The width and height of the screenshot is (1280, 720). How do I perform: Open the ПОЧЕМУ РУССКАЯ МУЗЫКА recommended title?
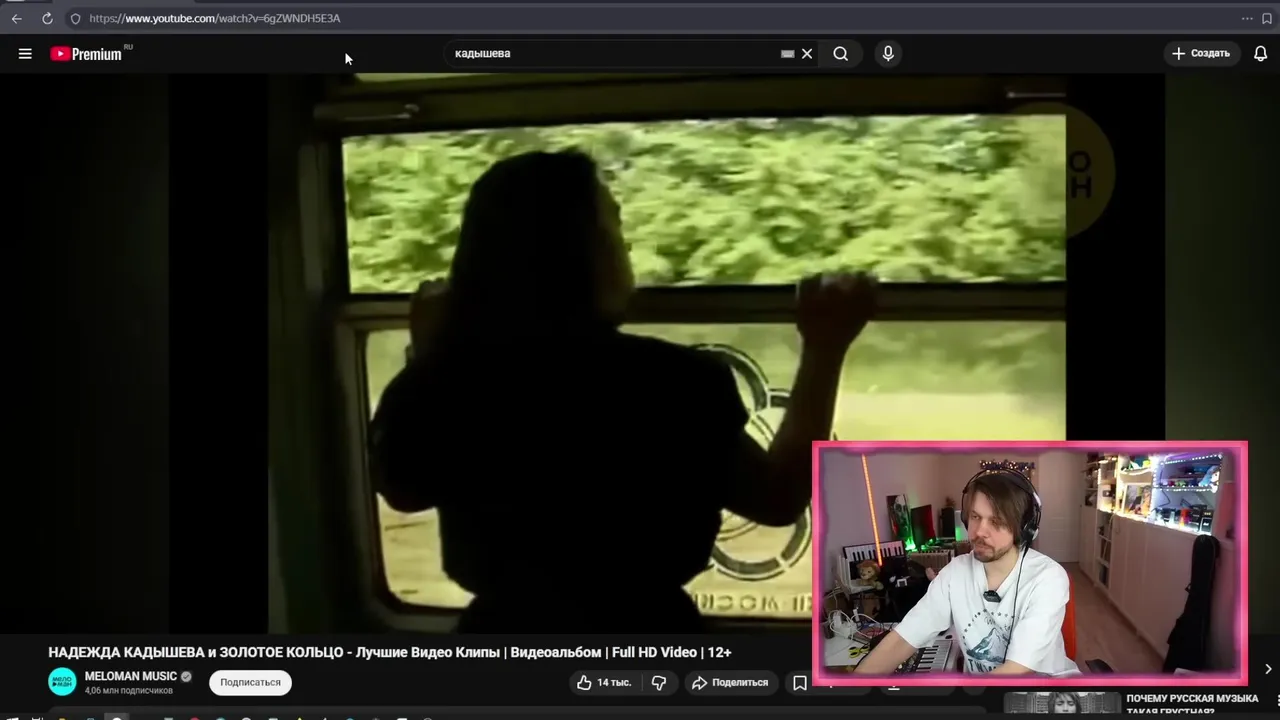pos(1192,704)
